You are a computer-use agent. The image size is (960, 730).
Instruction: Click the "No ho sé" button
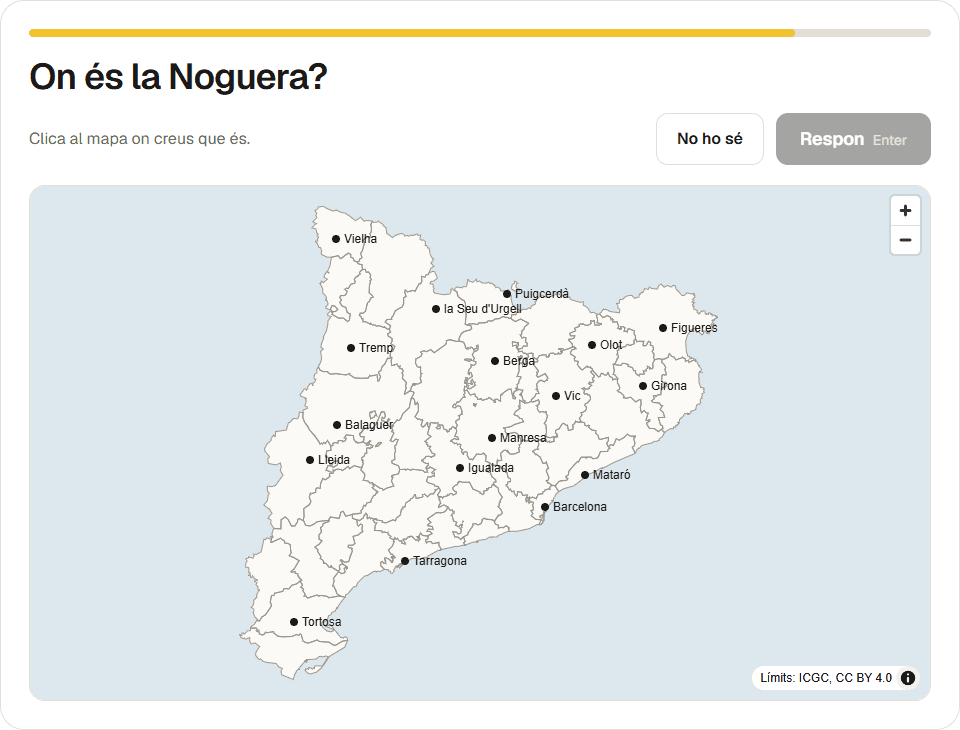coord(710,139)
